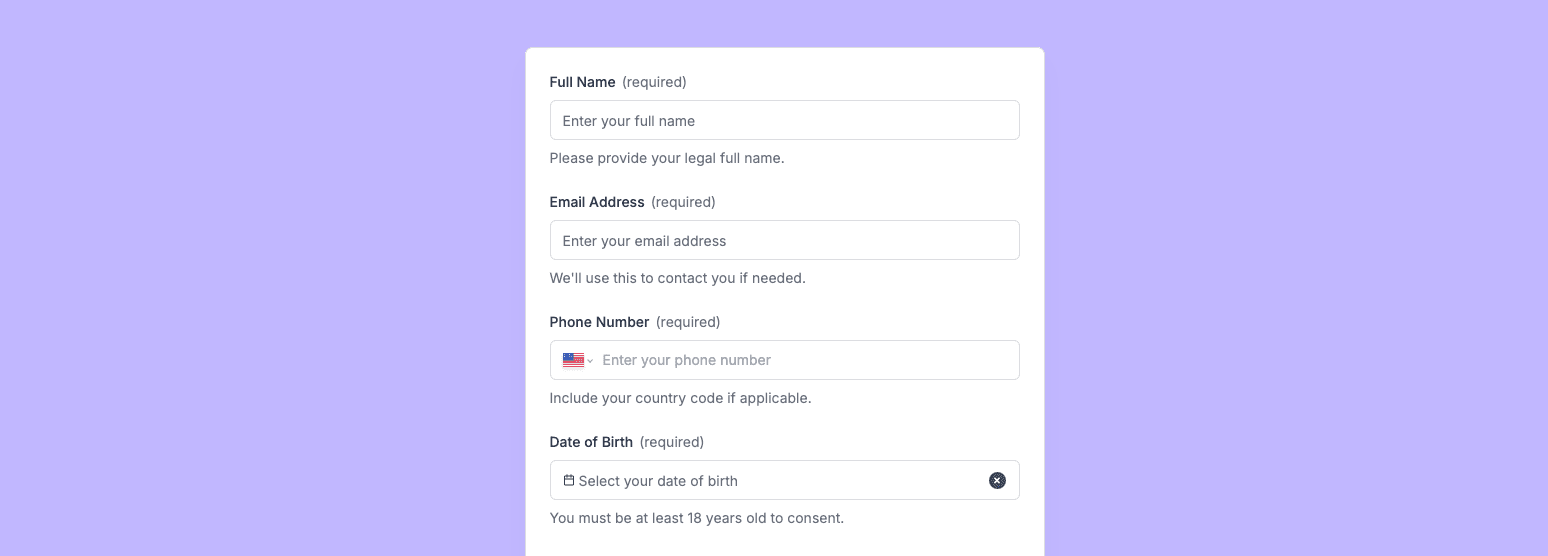
Task: Click (required) beside Phone Number
Action: tap(688, 322)
